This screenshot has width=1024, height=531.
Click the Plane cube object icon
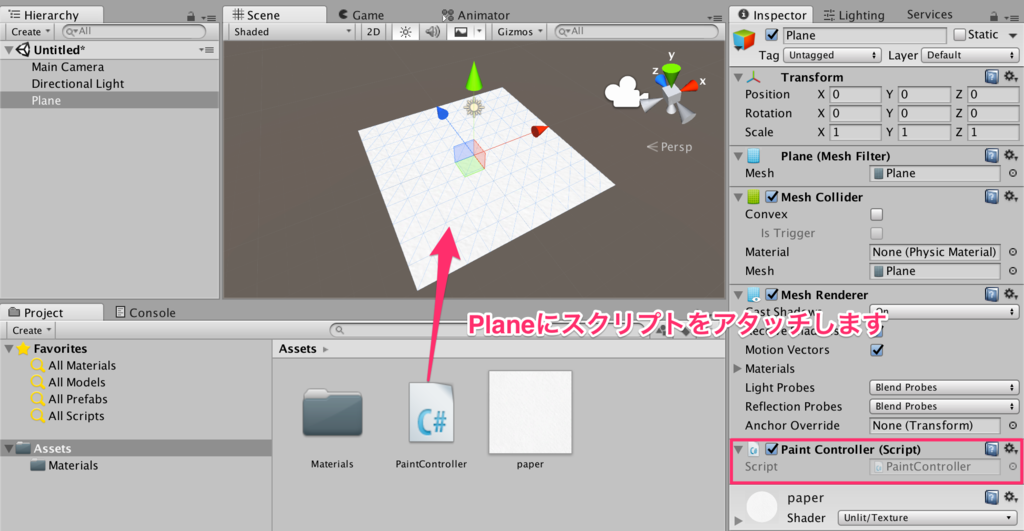[x=744, y=39]
